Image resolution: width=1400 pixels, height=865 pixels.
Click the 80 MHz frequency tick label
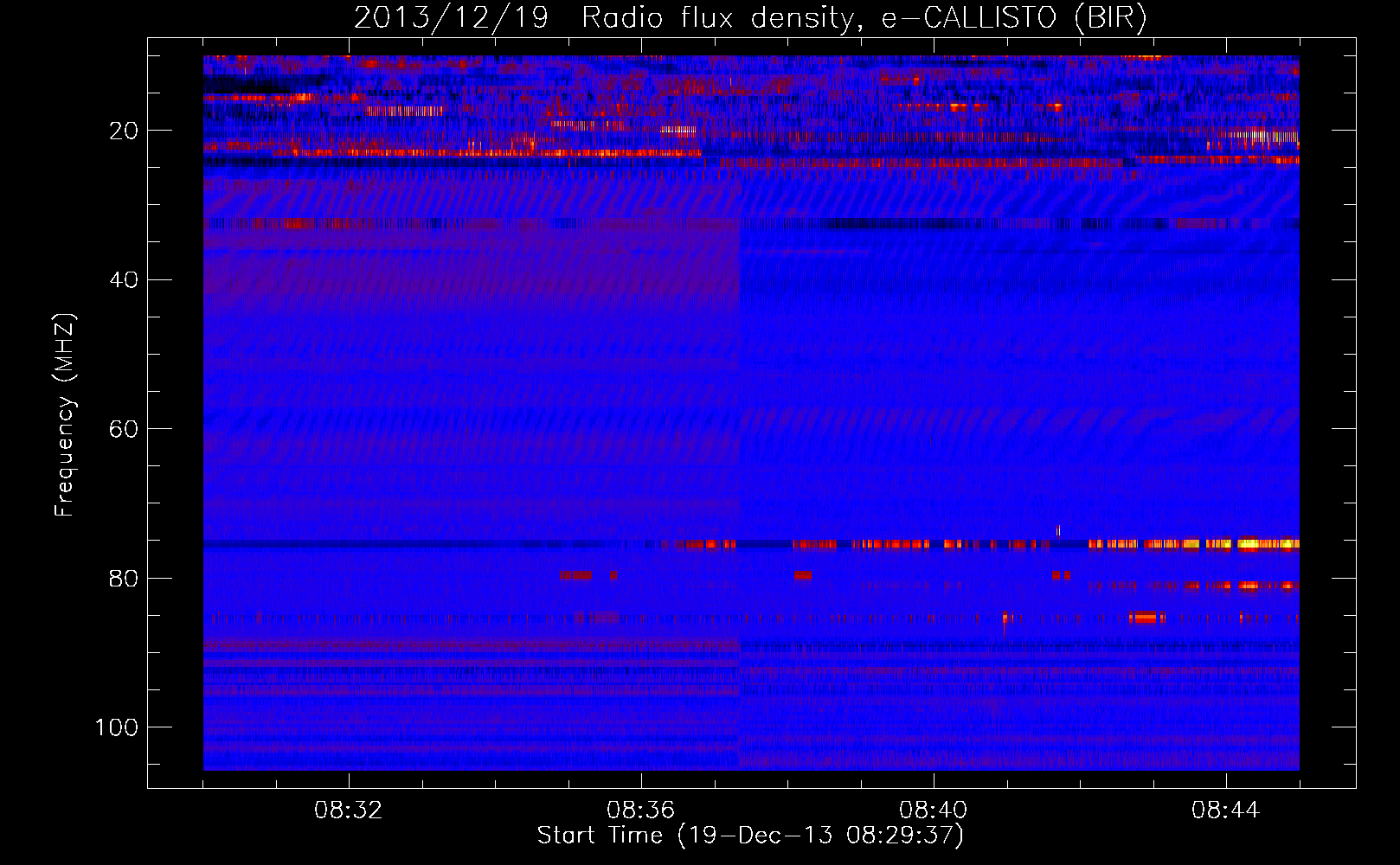125,578
